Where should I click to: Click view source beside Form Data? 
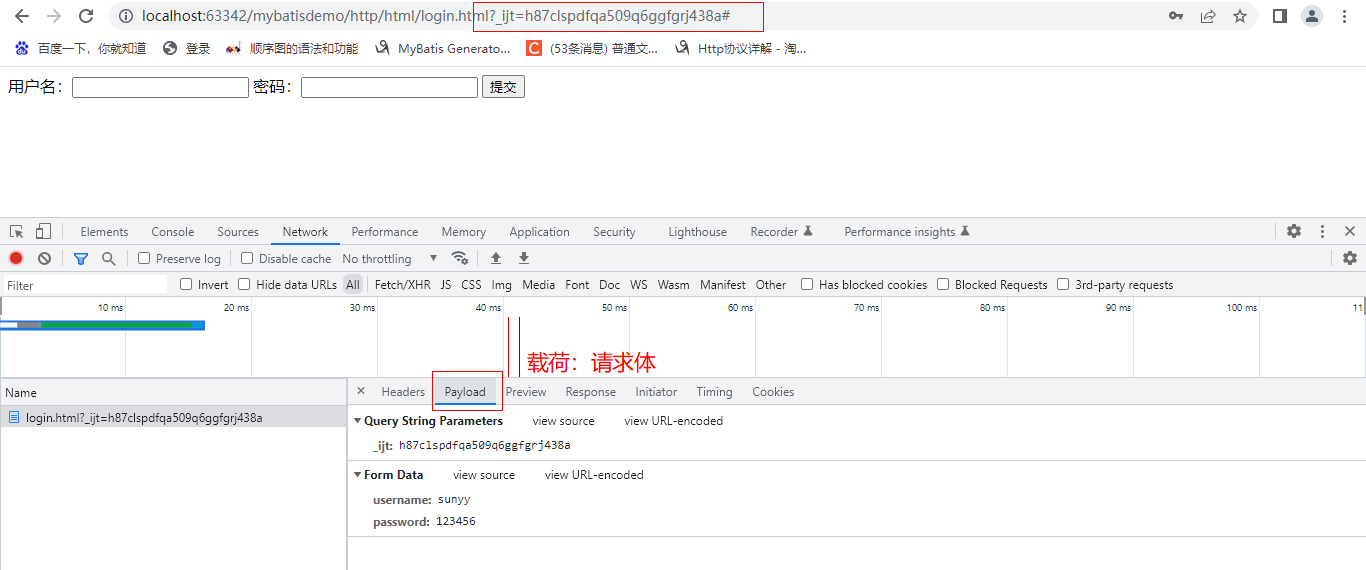click(484, 475)
